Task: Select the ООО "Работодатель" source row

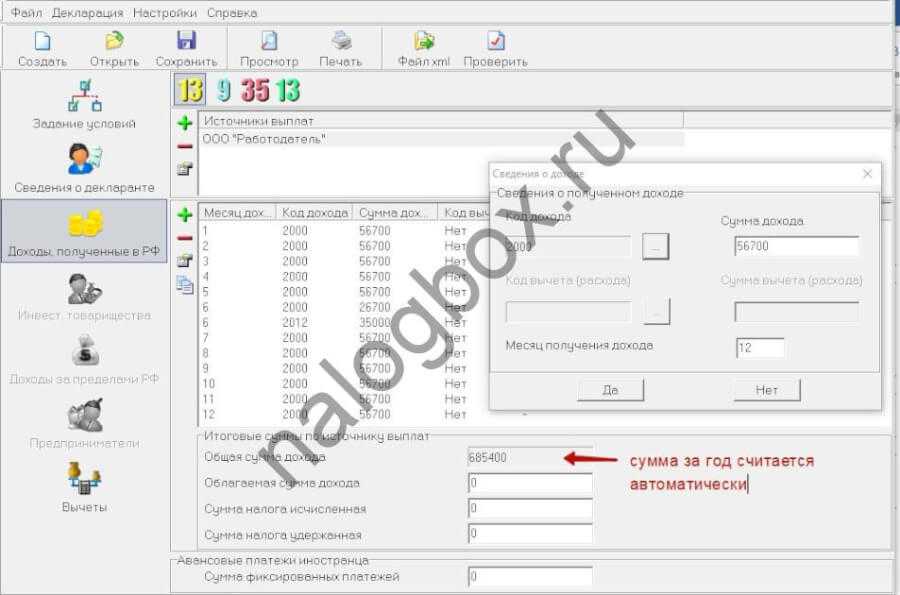Action: coord(441,139)
